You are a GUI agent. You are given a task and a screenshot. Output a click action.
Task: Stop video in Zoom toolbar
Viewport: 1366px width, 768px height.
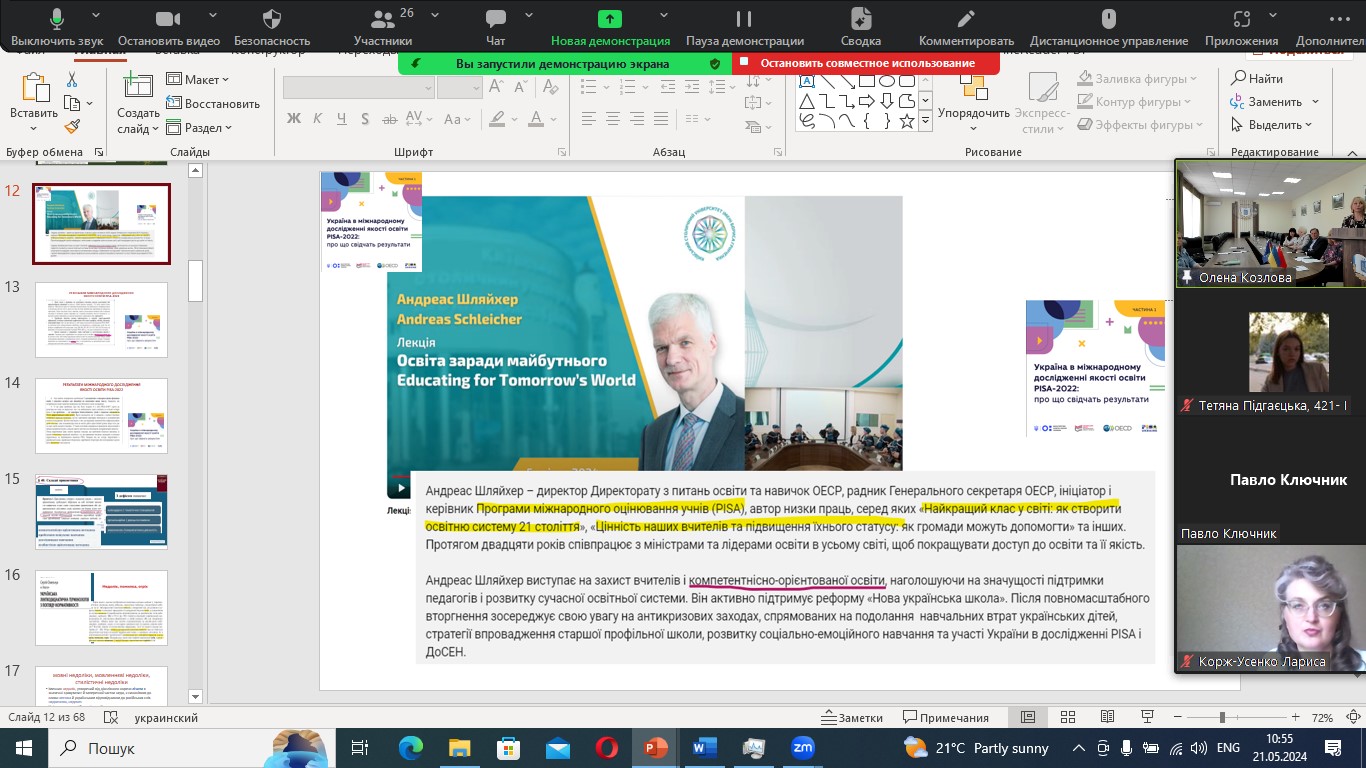coord(168,26)
